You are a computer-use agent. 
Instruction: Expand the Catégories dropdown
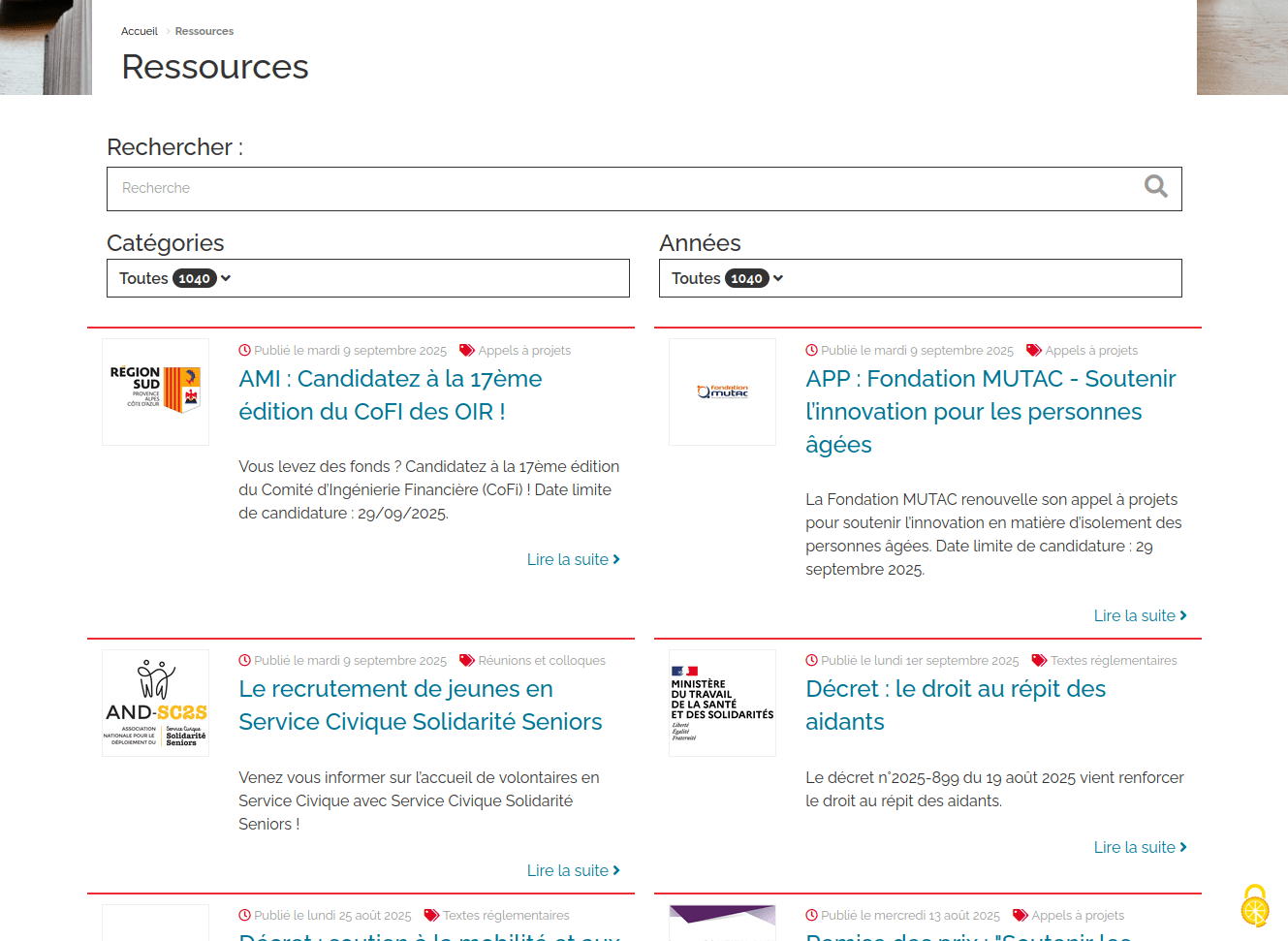(367, 278)
